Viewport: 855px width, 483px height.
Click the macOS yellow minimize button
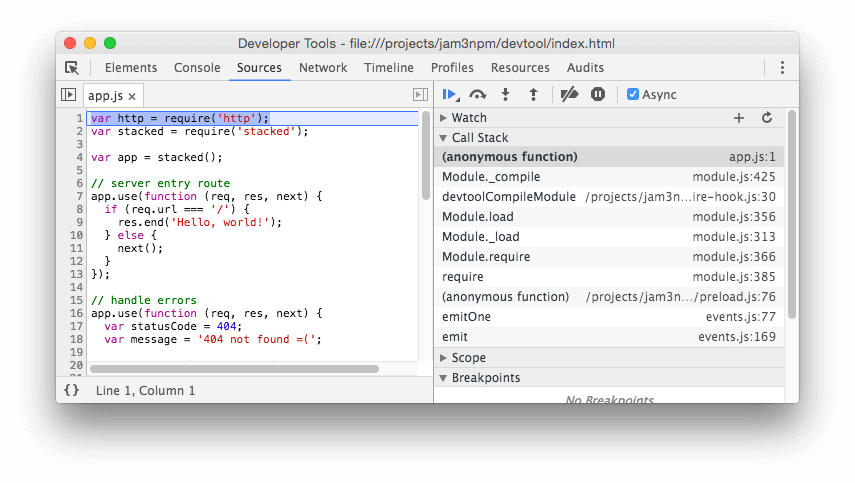point(90,43)
